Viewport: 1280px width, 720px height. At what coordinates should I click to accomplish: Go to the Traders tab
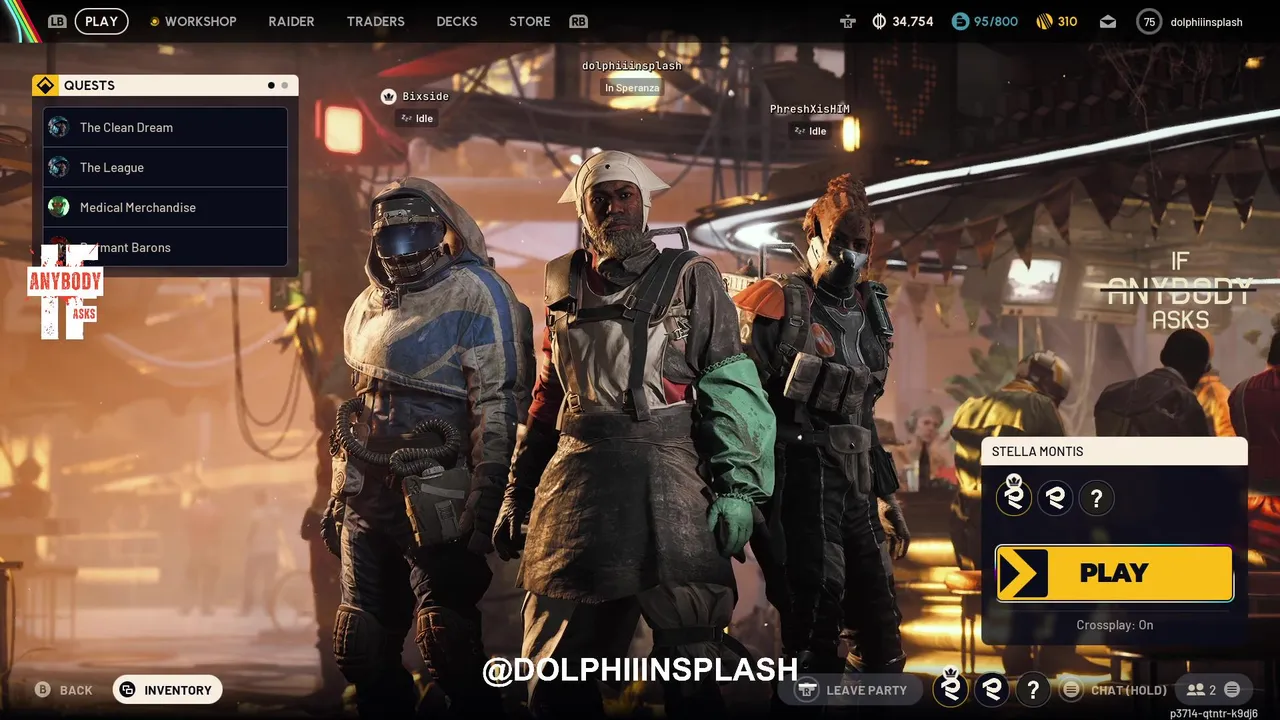(376, 21)
